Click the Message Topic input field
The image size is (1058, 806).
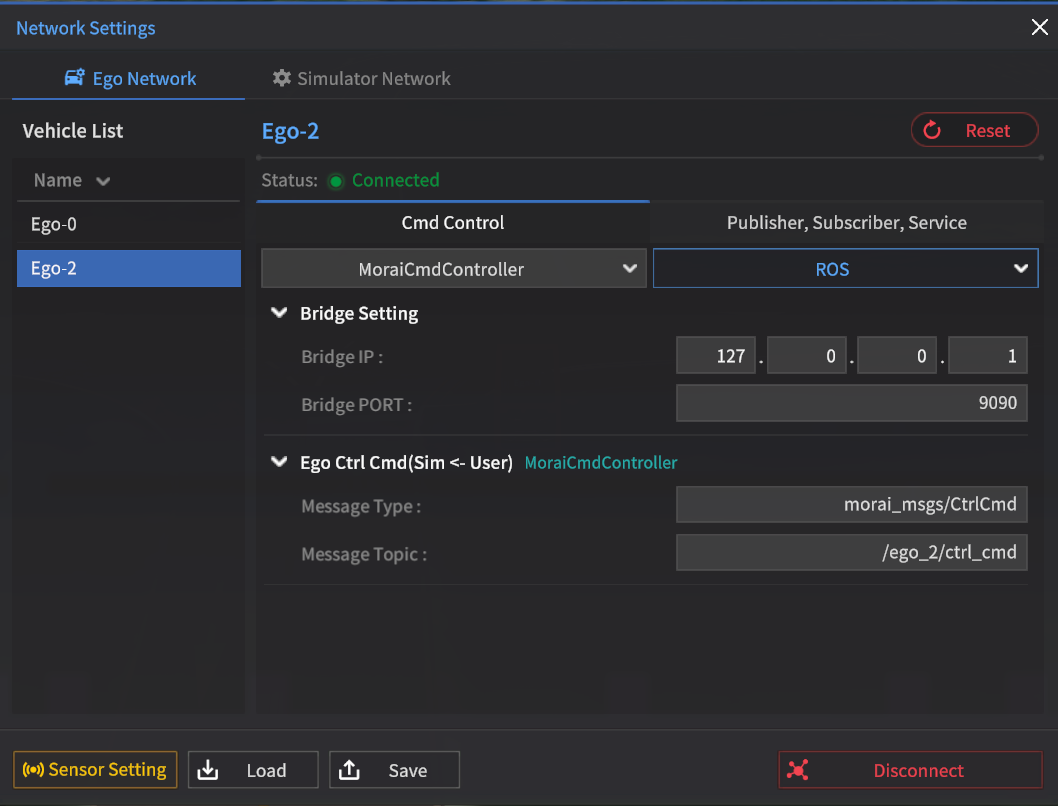(x=851, y=552)
